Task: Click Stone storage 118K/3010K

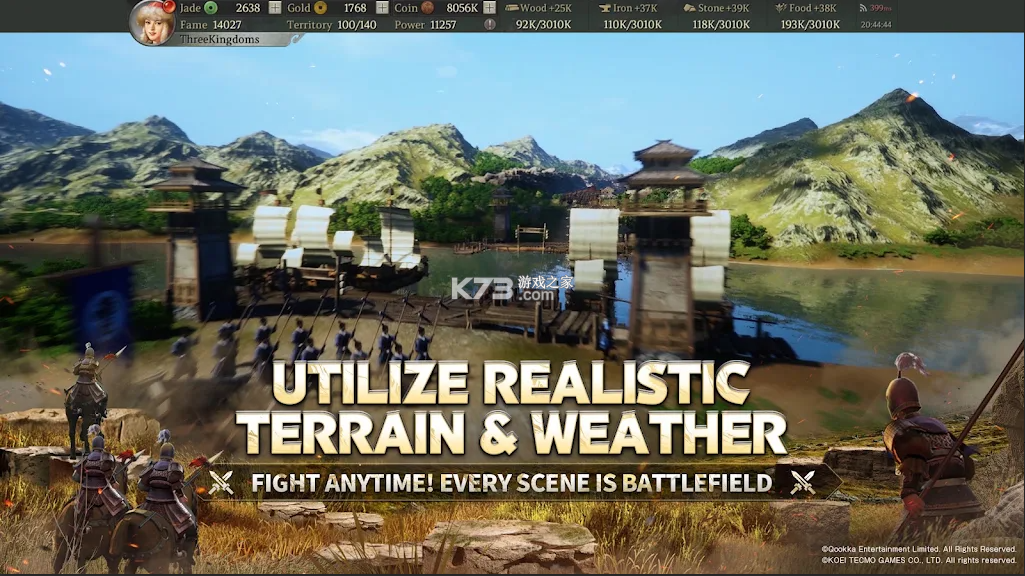Action: 721,24
